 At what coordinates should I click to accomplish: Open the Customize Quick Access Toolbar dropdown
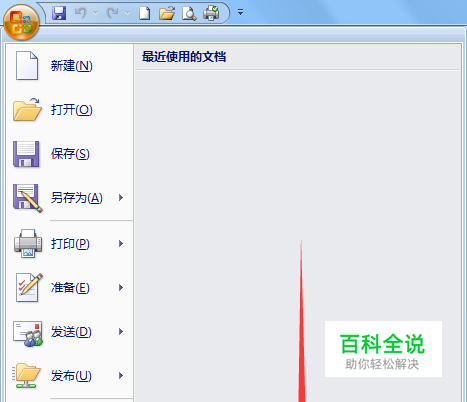[240, 13]
